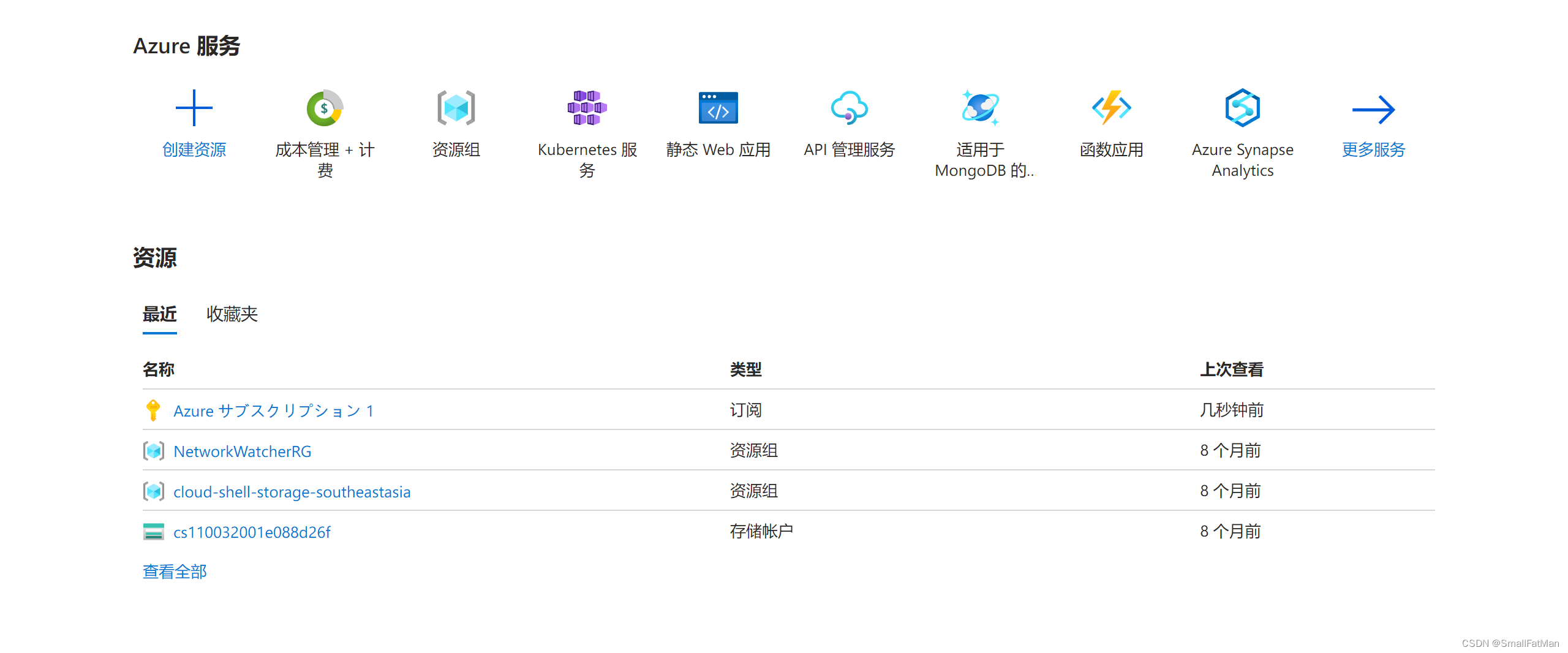Click the 几秒钟前 last viewed cell
The image size is (1568, 653).
1231,410
